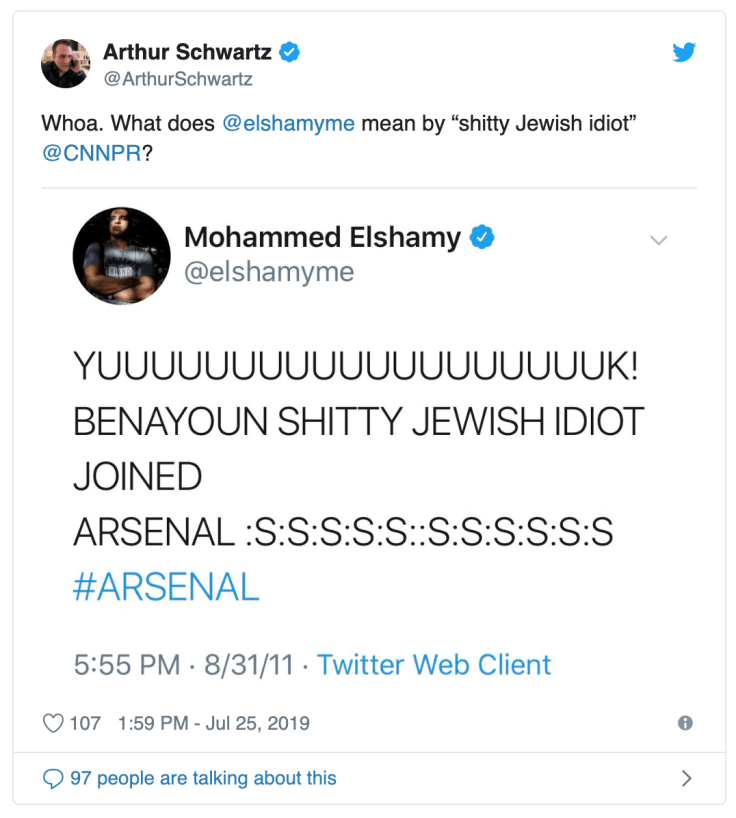Click Mohammed Elshamy's verified checkmark
736x818 pixels.
(484, 237)
